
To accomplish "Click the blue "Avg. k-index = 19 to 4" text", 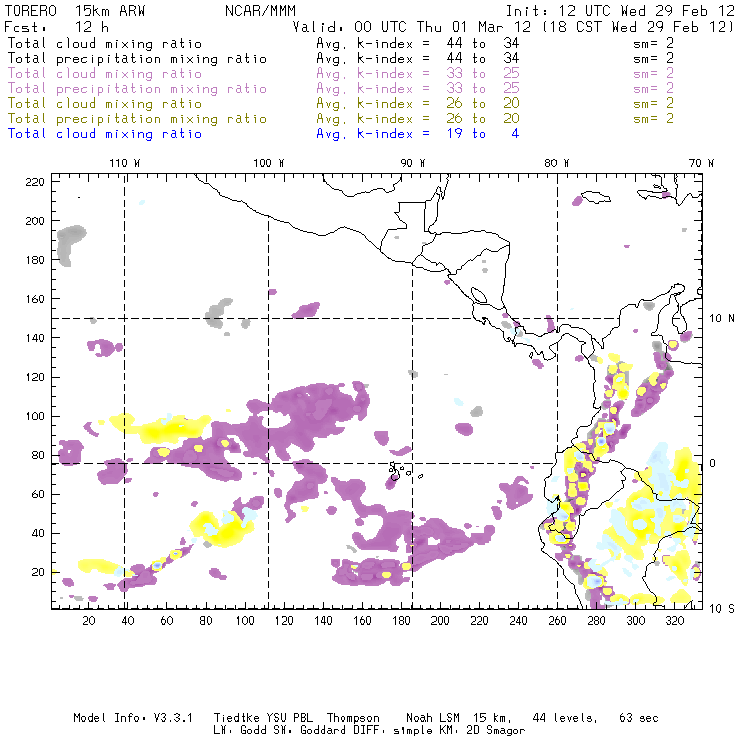I will [418, 134].
